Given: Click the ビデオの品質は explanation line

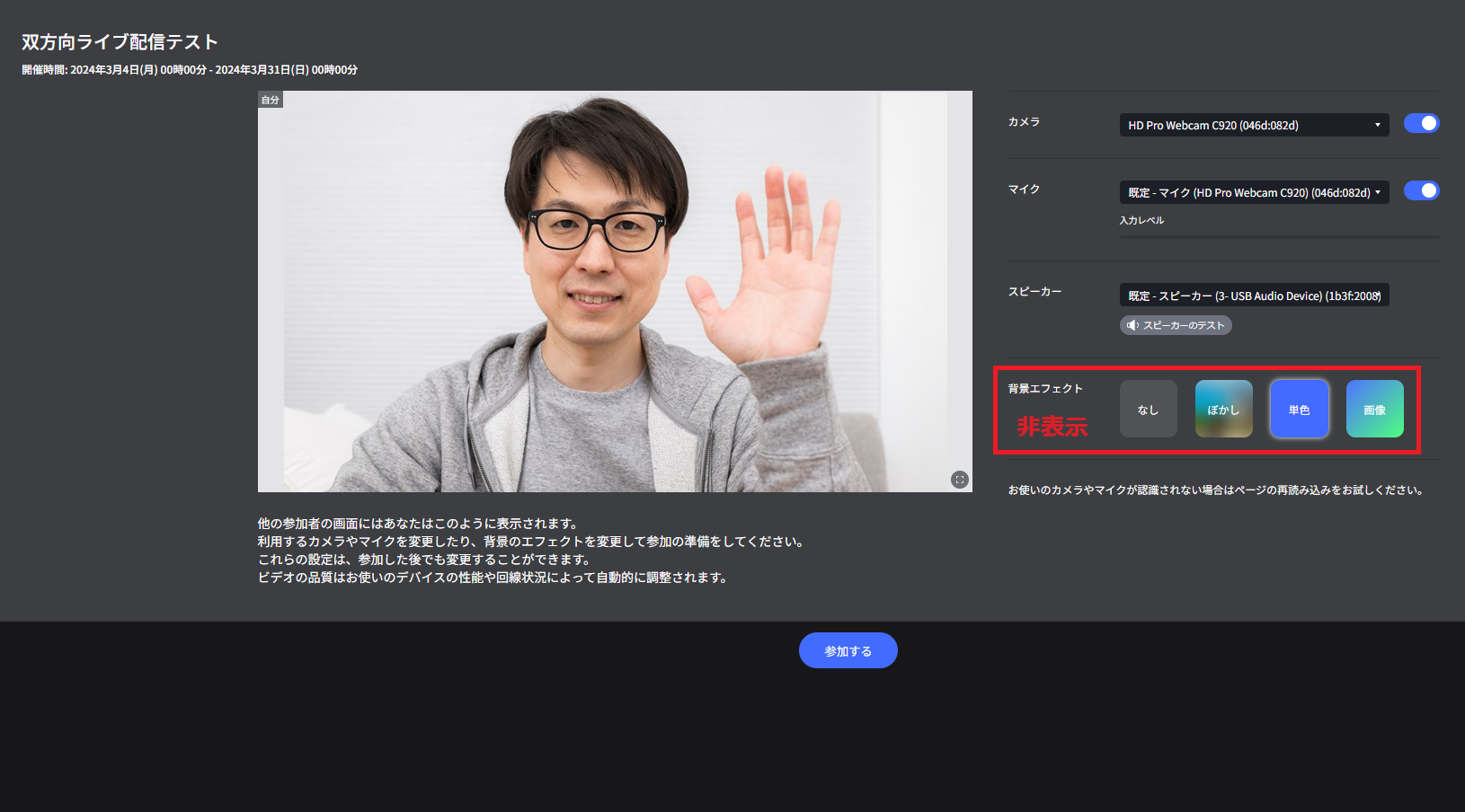Looking at the screenshot, I should pyautogui.click(x=493, y=578).
